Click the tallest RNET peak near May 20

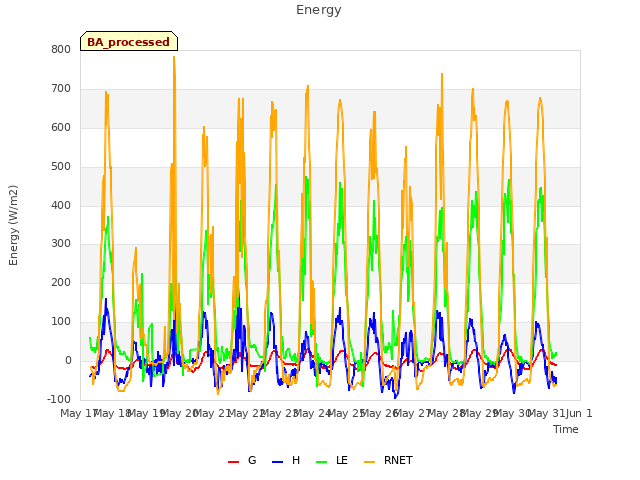point(174,57)
